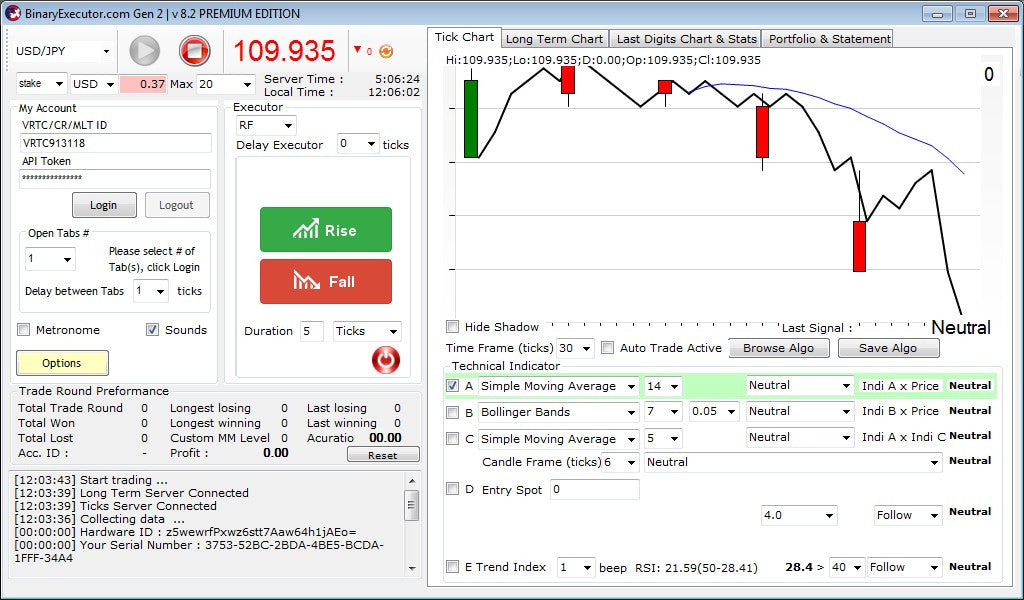
Task: Check the Auto Trade Active box
Action: tap(608, 348)
